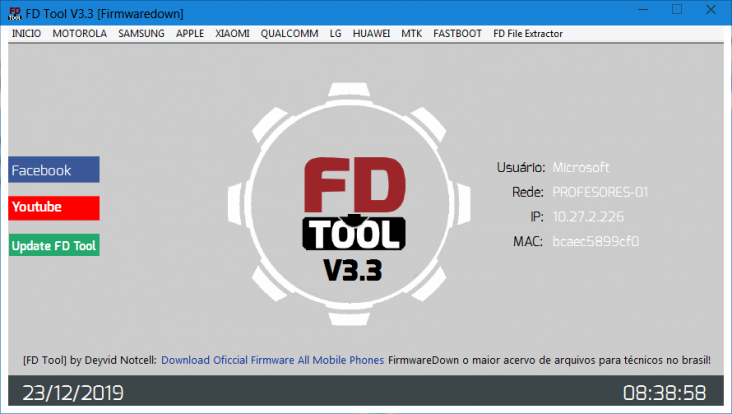
Task: Click the [FD Tool] by Deyvid Notcell text
Action: coord(90,360)
